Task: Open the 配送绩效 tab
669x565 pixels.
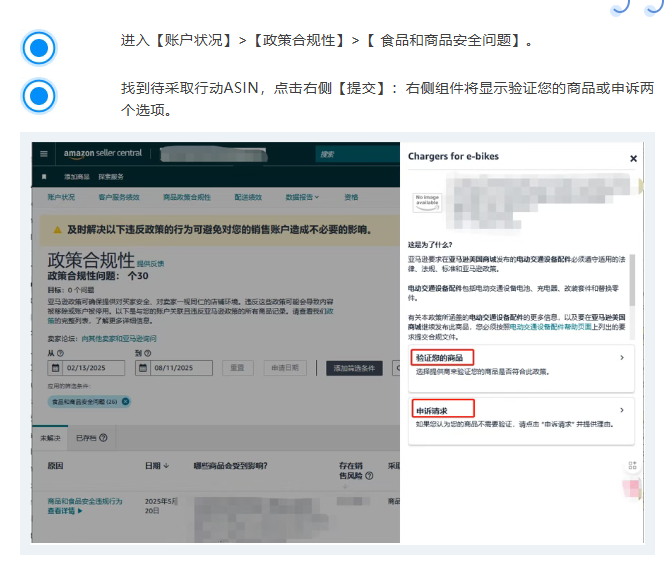Action: point(248,197)
